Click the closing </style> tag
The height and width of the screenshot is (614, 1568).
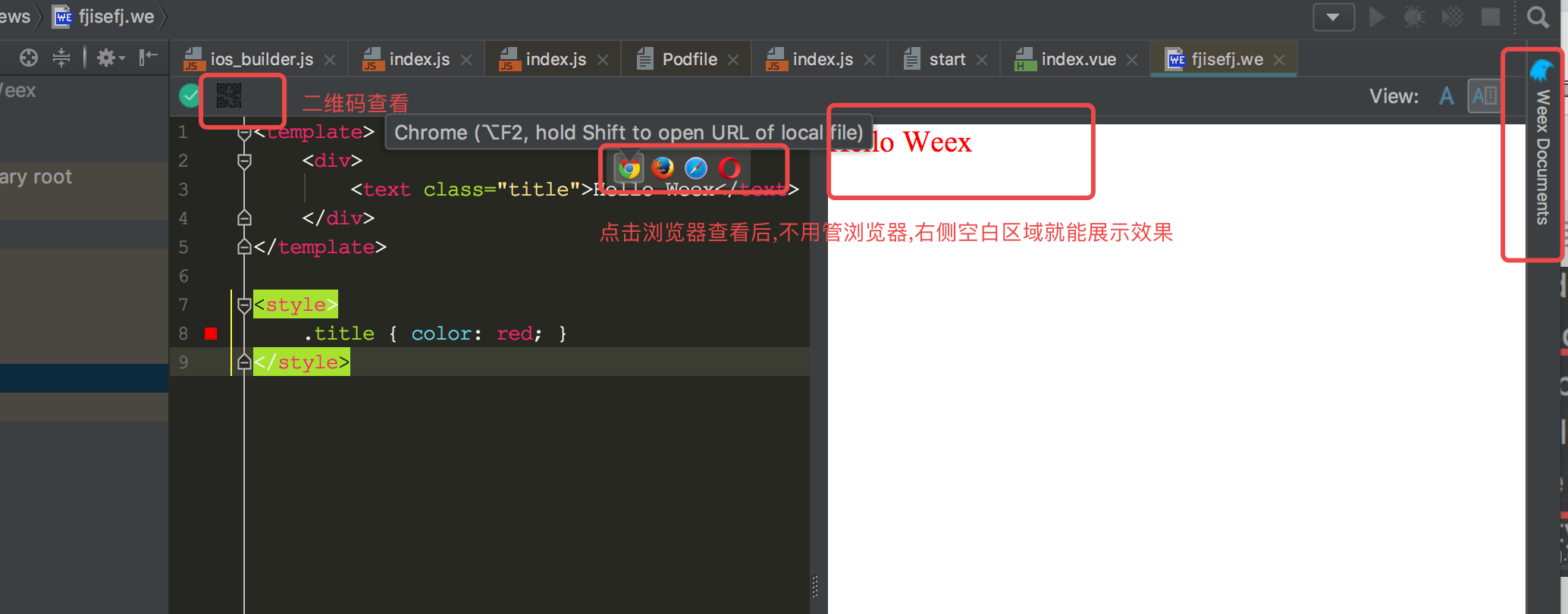coord(302,362)
